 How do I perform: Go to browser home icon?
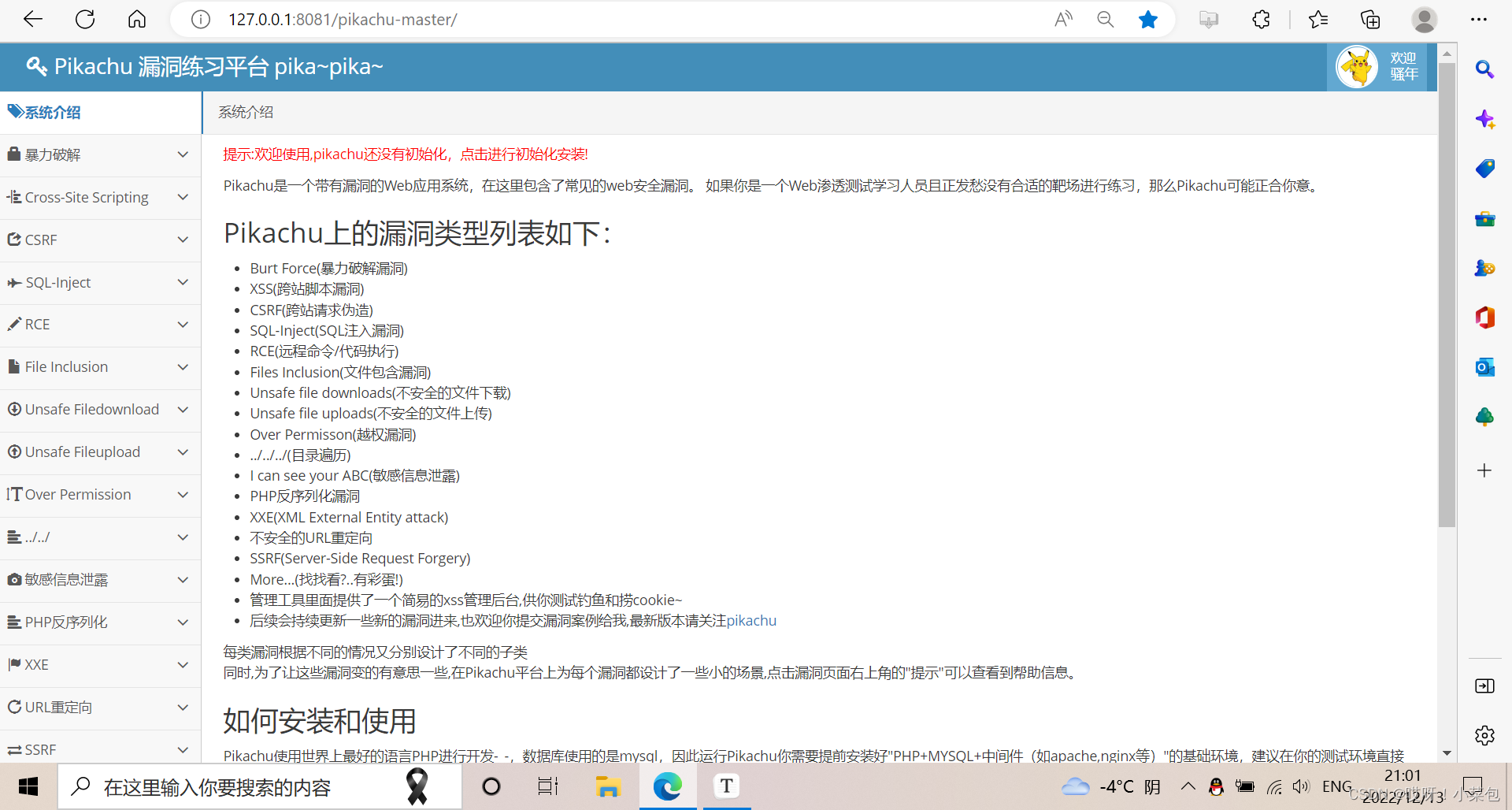click(137, 20)
